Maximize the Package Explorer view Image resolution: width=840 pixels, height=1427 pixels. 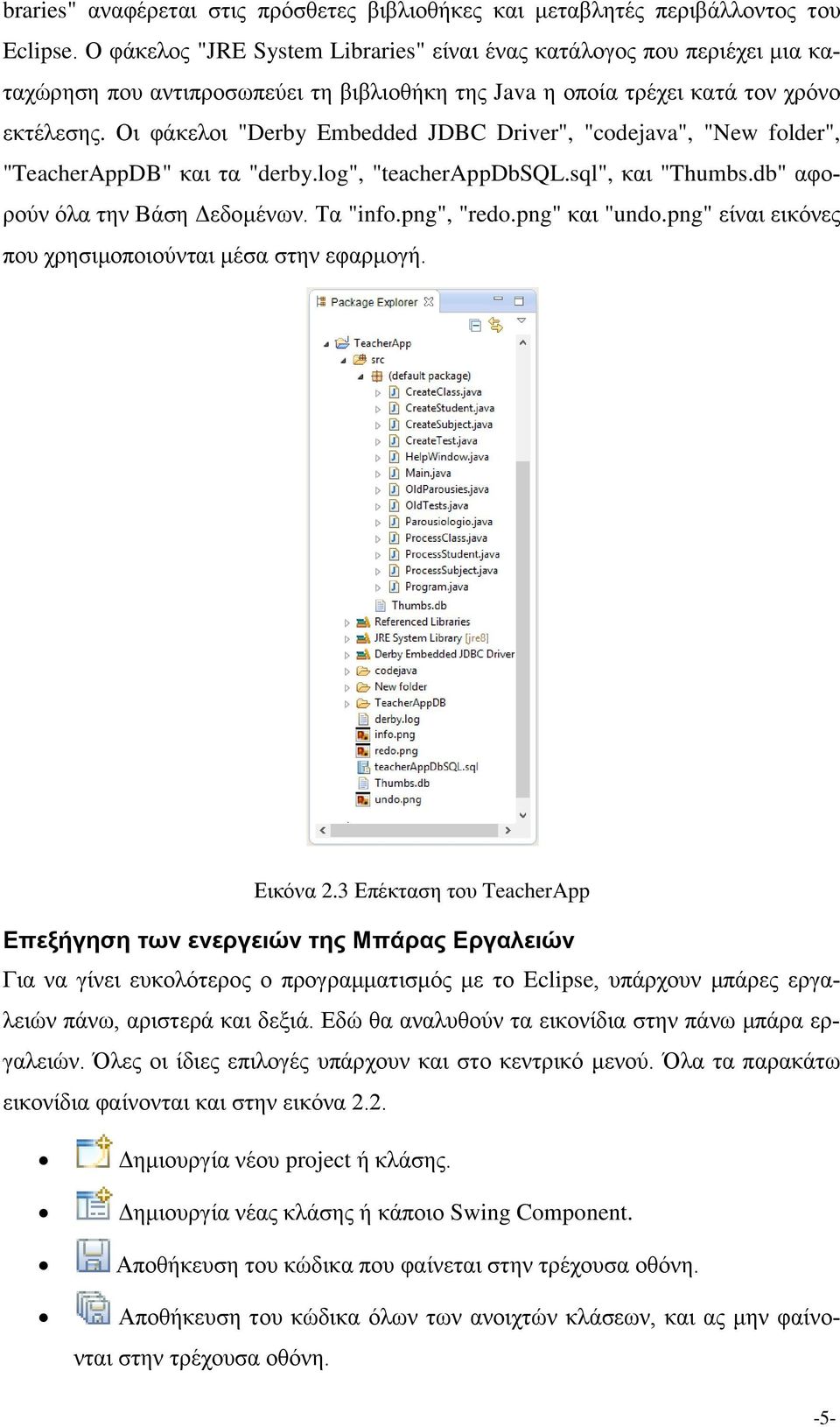click(x=518, y=300)
